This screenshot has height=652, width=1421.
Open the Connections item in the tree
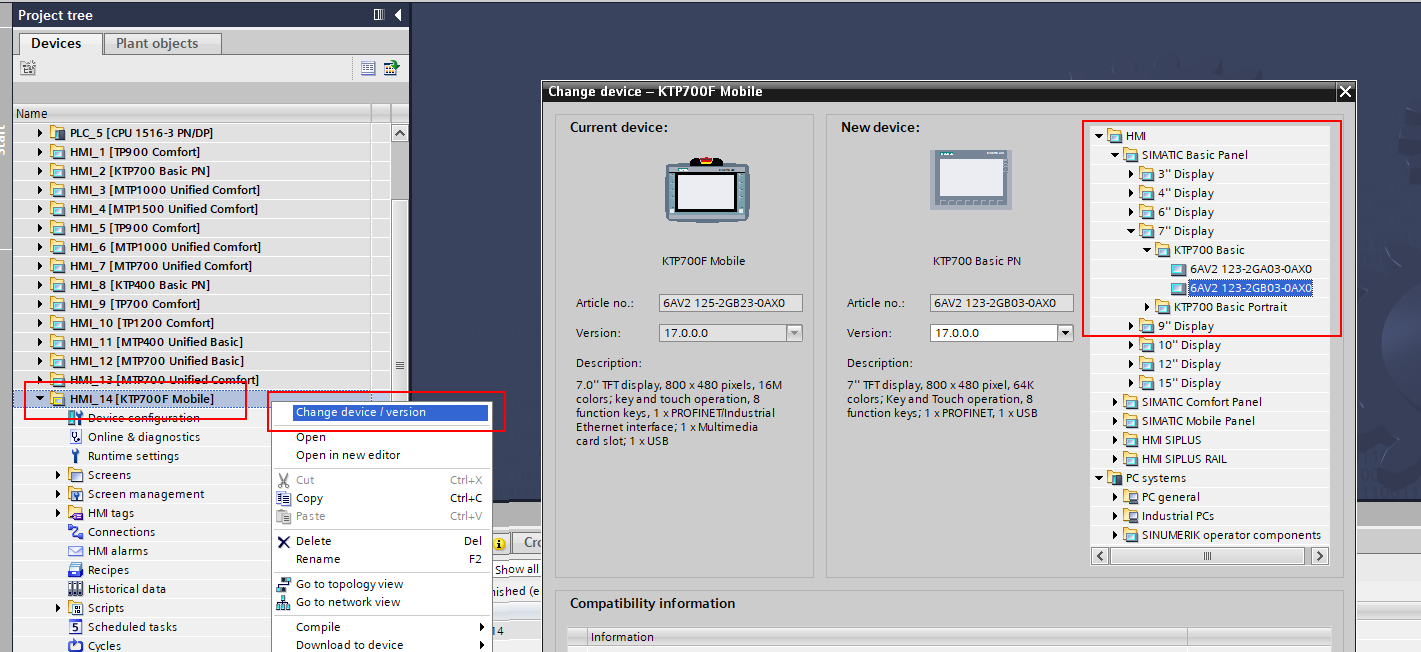coord(121,532)
